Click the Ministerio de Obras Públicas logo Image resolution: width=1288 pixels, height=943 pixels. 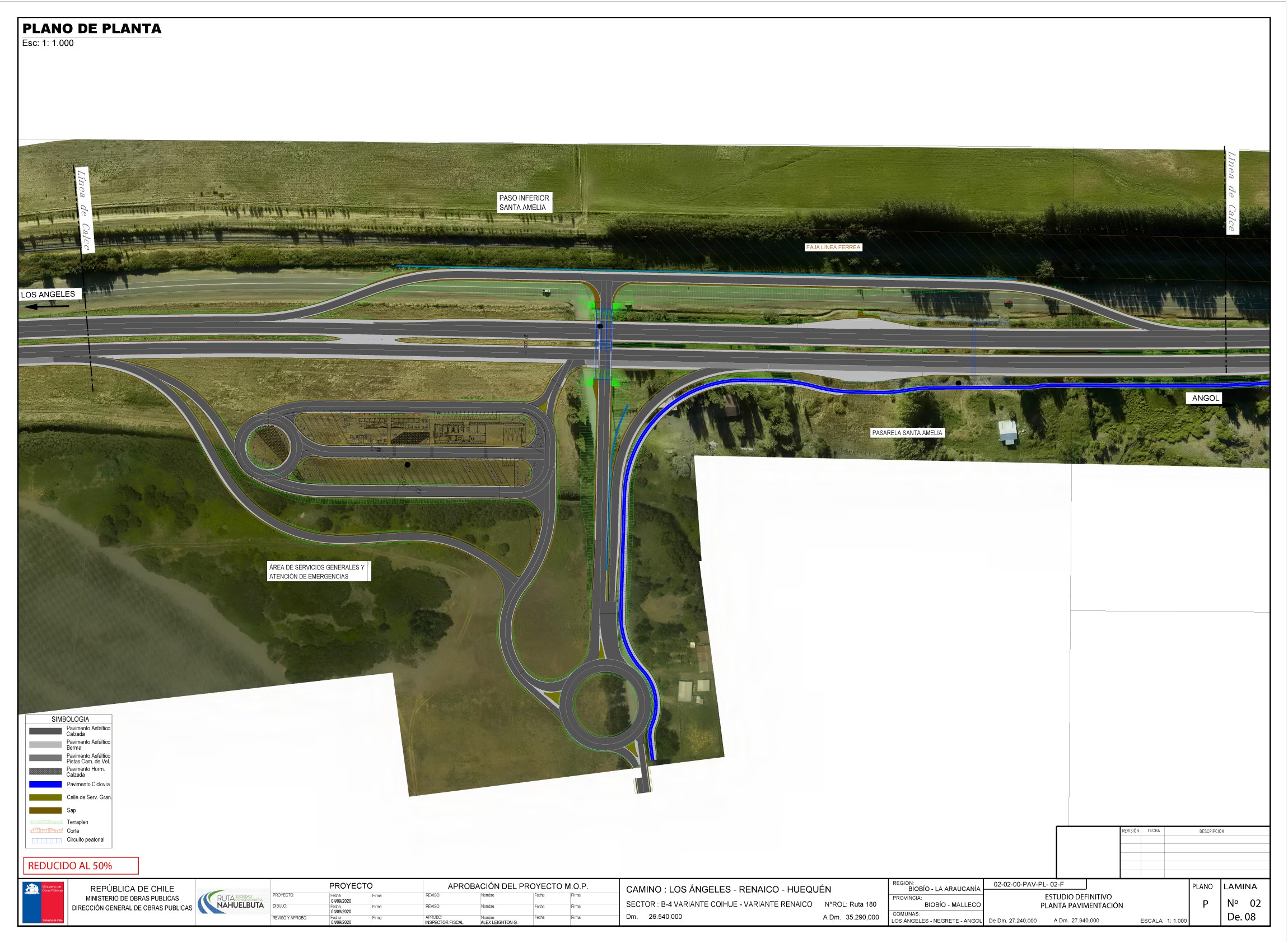43,903
